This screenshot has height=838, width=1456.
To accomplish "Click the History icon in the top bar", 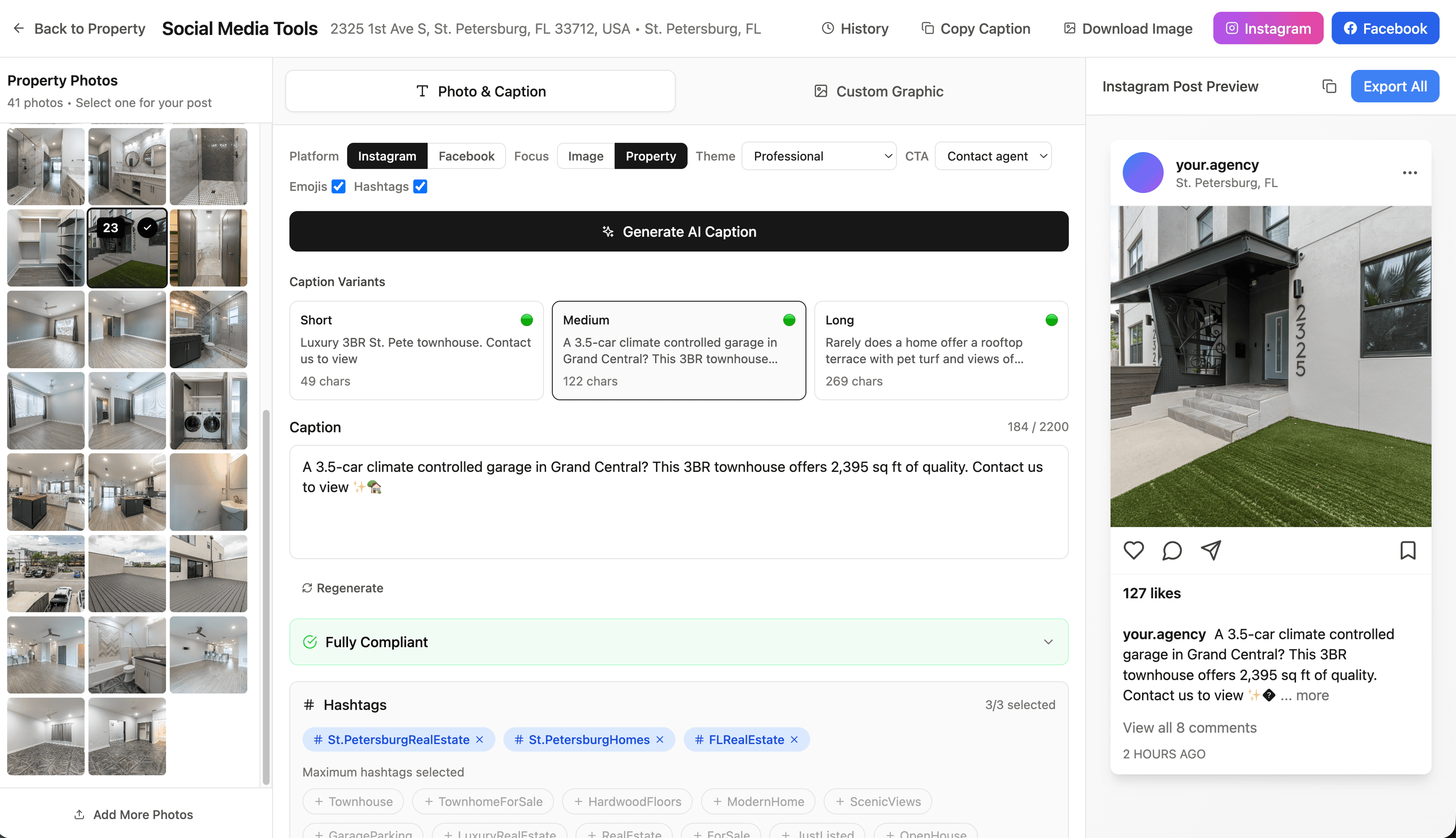I will (x=827, y=28).
